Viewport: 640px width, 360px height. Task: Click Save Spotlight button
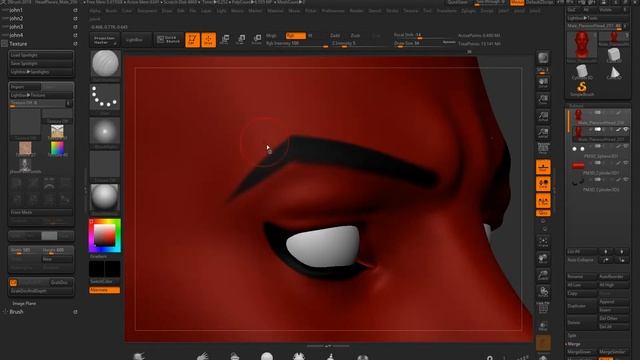[41, 64]
